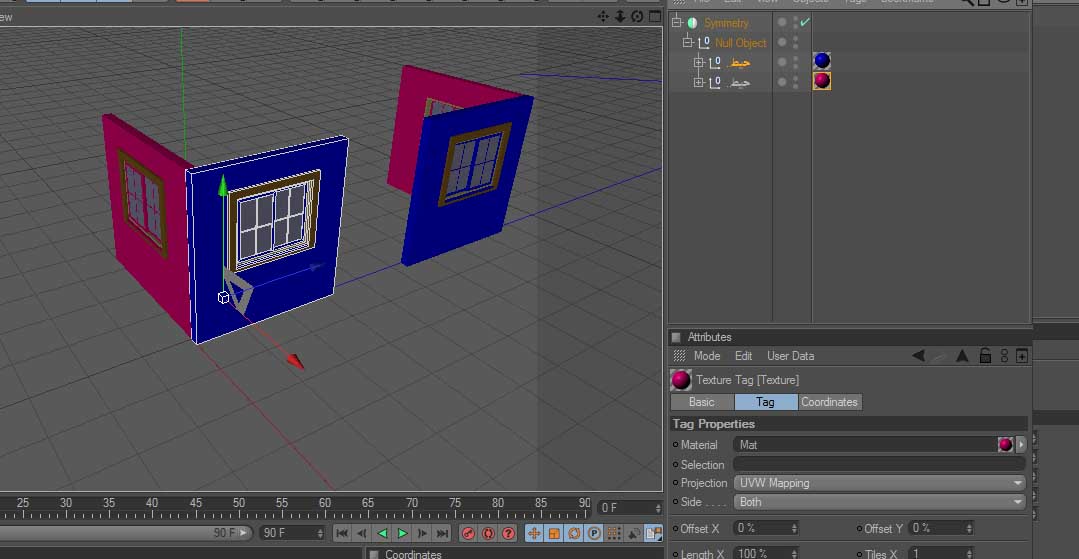Click the Symmetry object icon

[692, 23]
